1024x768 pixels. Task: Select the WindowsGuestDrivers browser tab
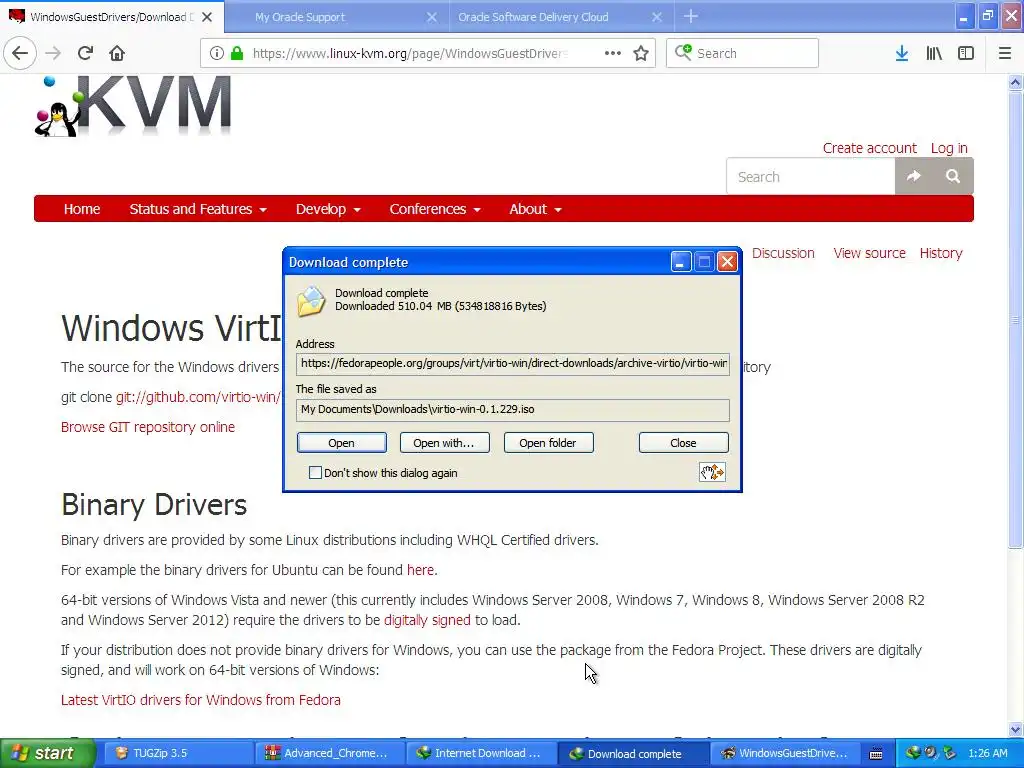click(112, 17)
